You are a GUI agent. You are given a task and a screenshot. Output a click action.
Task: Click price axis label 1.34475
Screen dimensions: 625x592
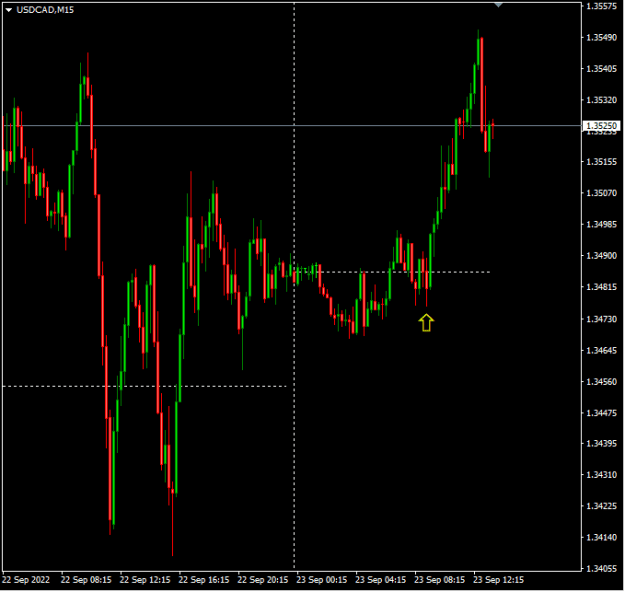coord(601,413)
